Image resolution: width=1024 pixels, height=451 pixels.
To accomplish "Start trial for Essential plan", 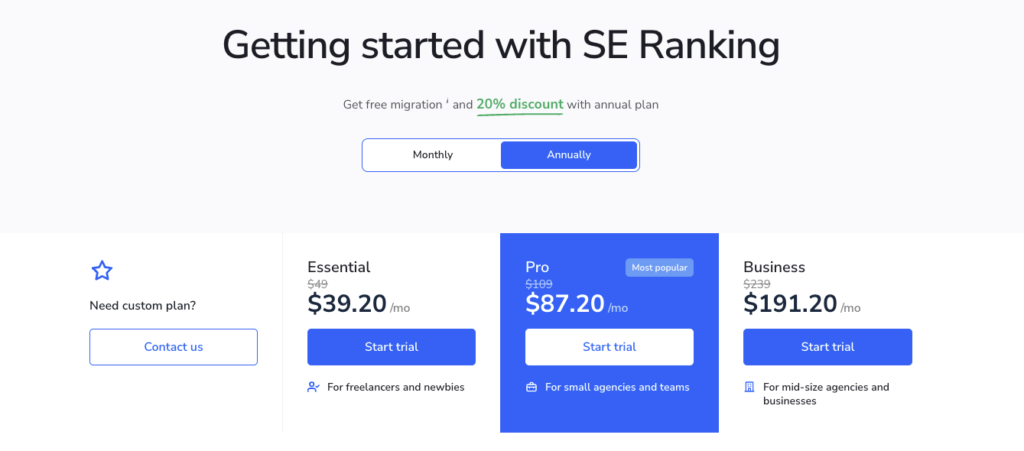I will pos(391,347).
